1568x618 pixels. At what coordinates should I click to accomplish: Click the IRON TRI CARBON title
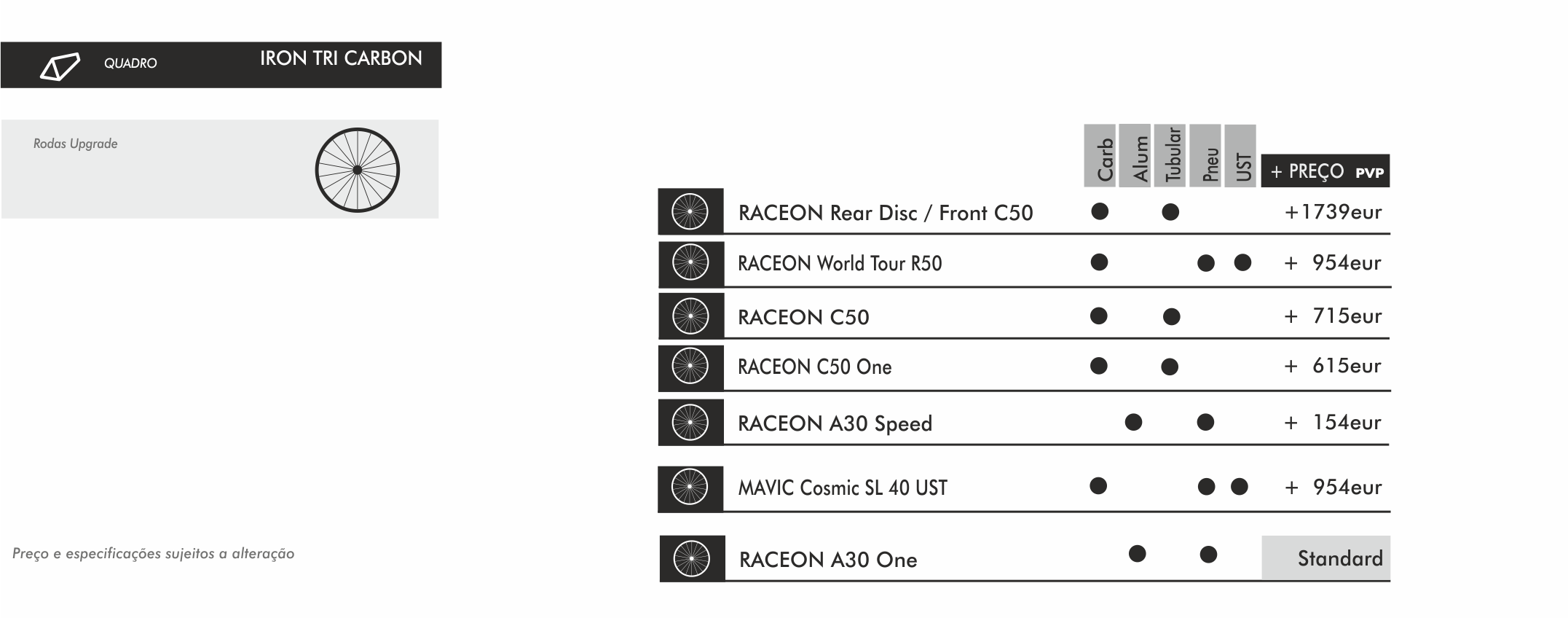(x=341, y=59)
